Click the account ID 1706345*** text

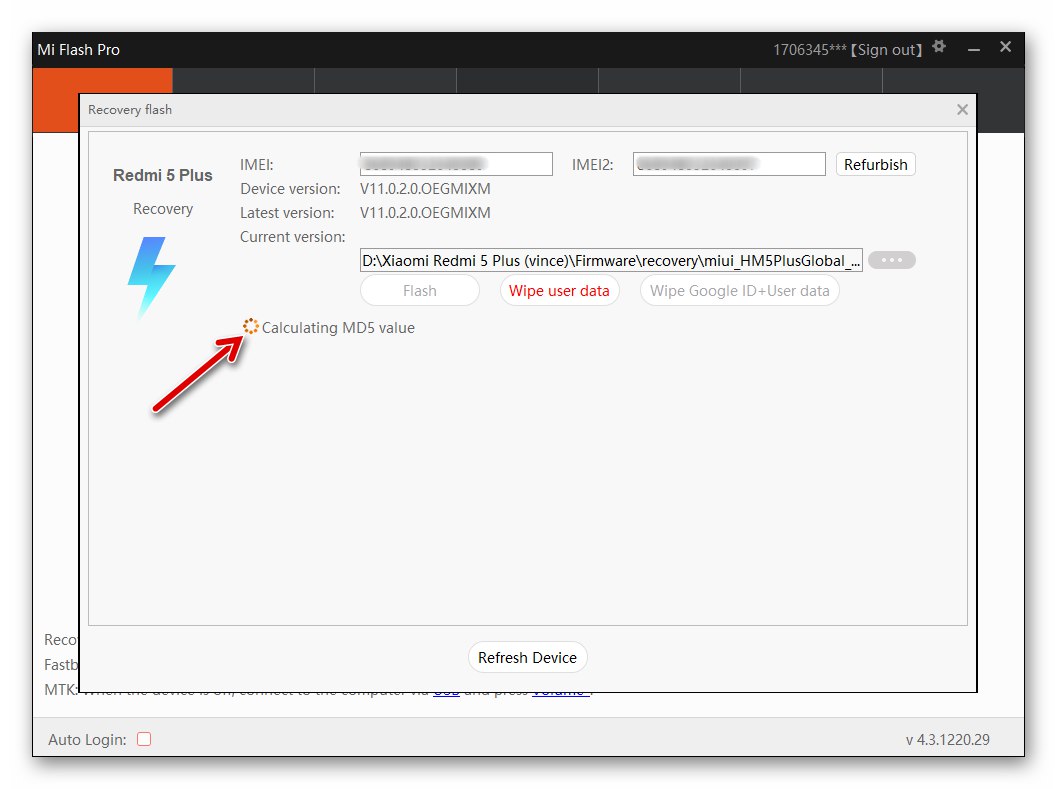pyautogui.click(x=810, y=50)
